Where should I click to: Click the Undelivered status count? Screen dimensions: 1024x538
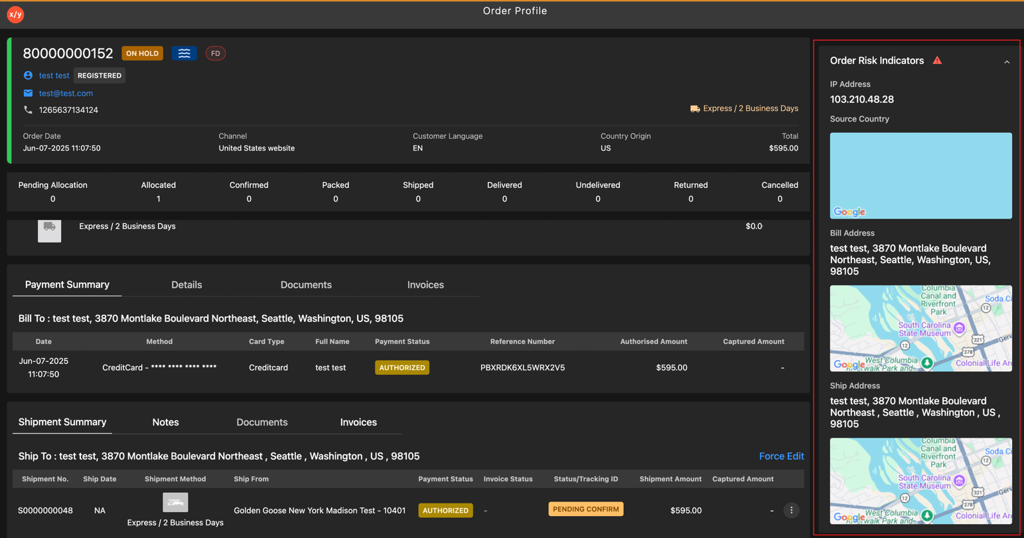[x=598, y=199]
